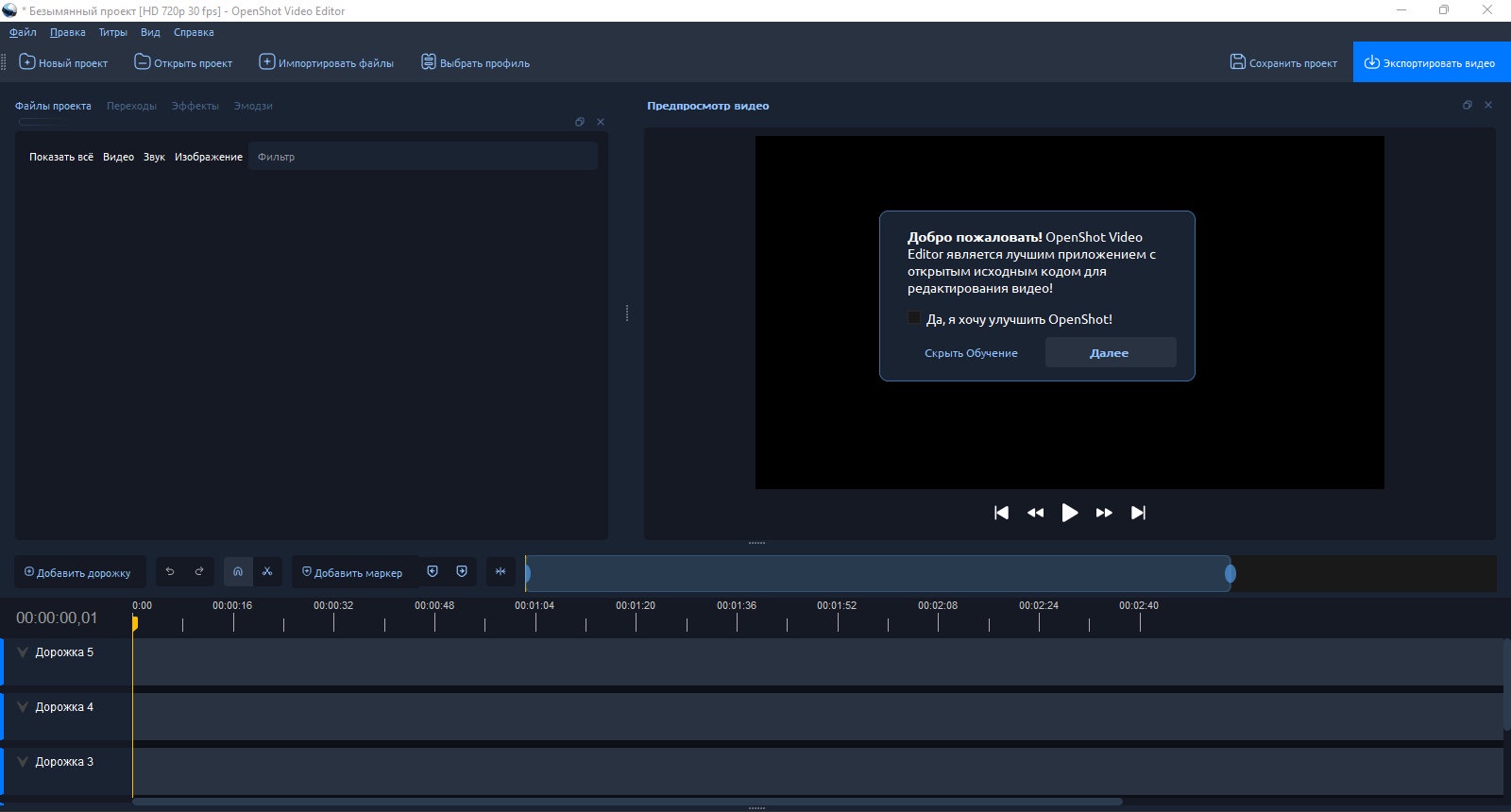1511x812 pixels.
Task: Click the fast forward button
Action: pyautogui.click(x=1104, y=513)
